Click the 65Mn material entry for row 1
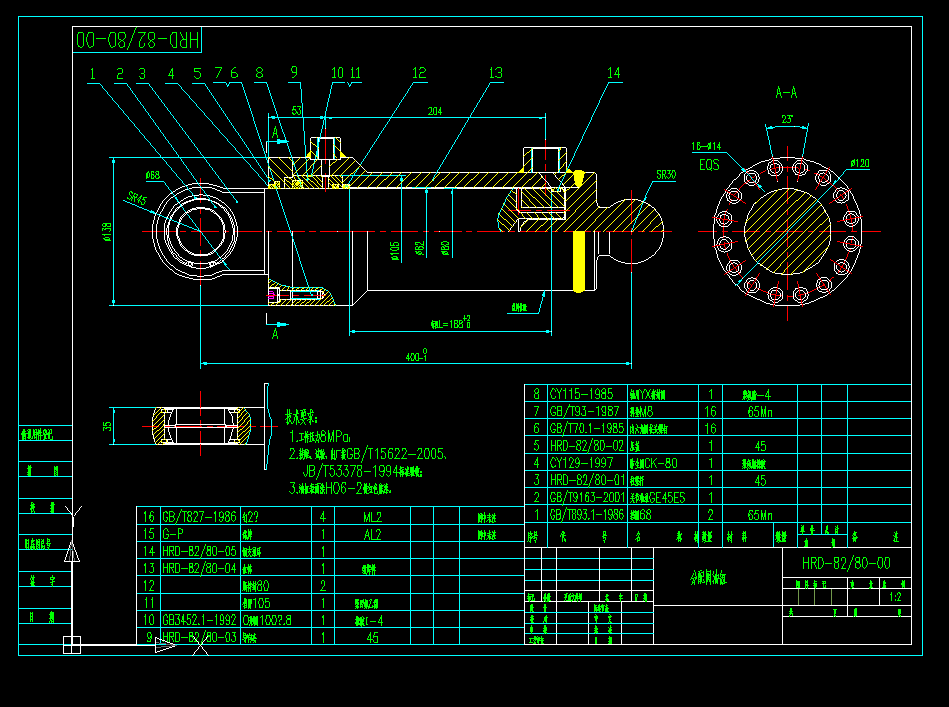This screenshot has height=707, width=949. pos(762,512)
